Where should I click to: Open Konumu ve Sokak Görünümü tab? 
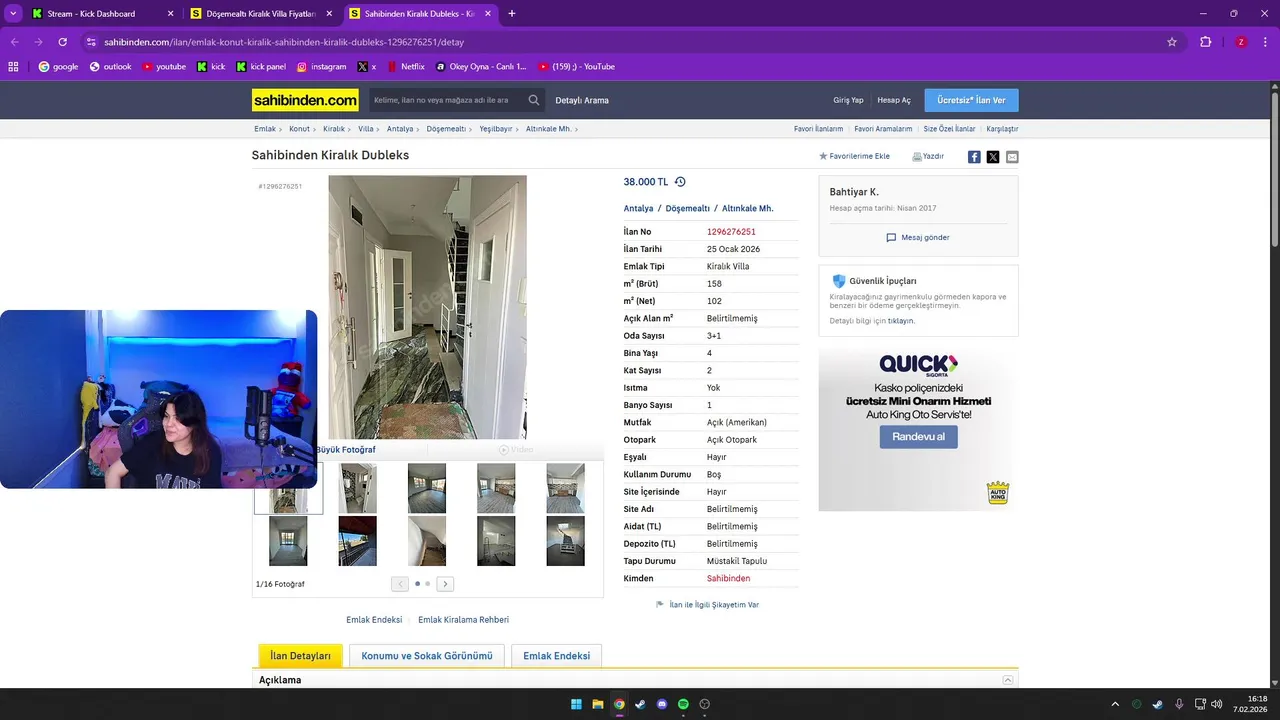[427, 656]
